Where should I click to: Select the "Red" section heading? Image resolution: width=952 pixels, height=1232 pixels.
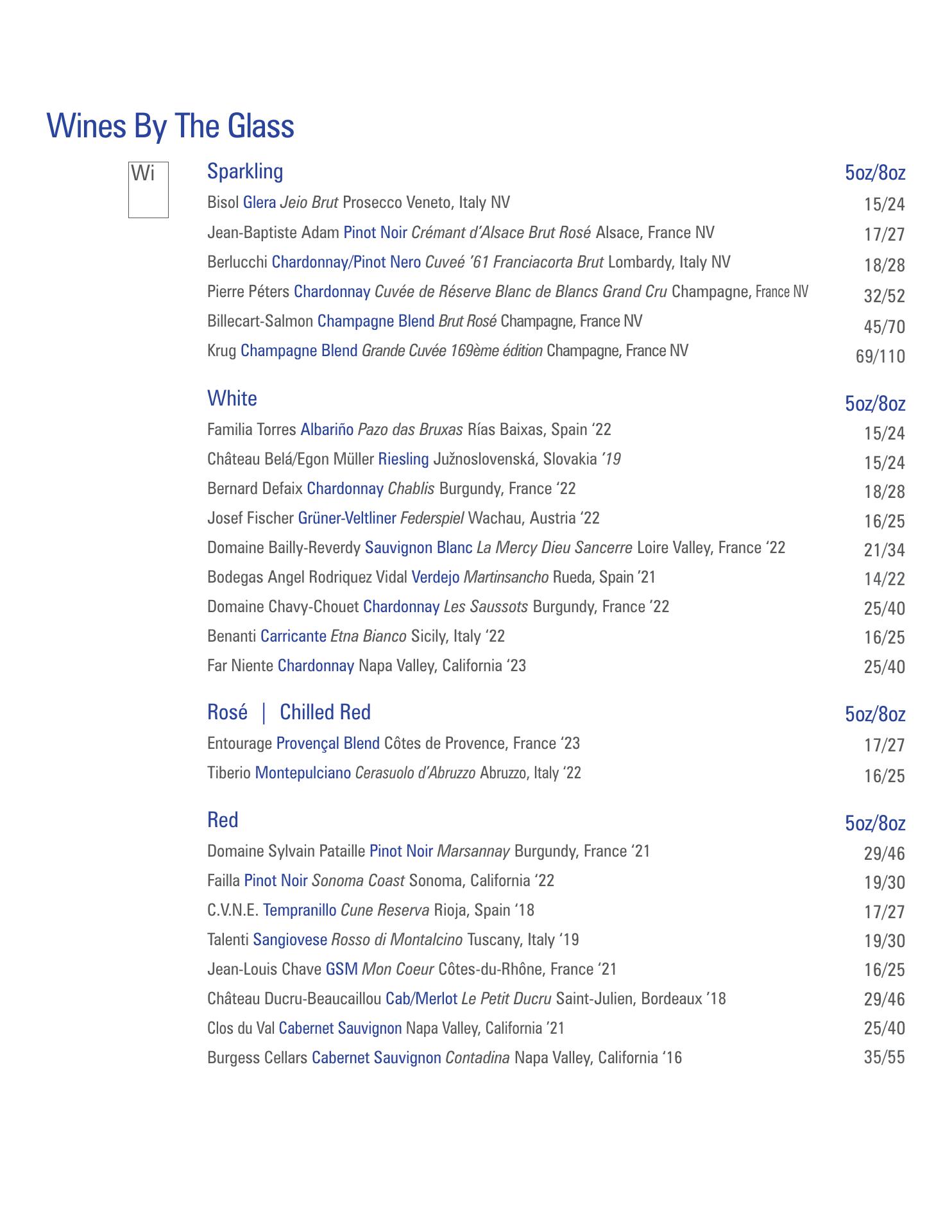tap(223, 820)
